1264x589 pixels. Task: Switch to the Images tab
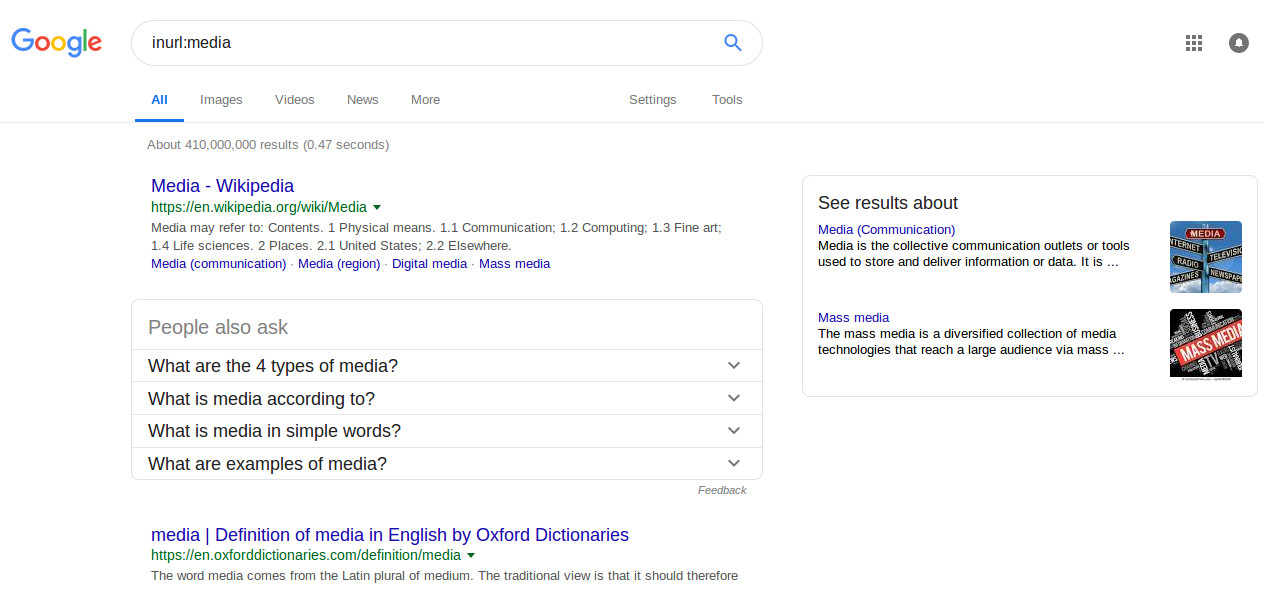[221, 100]
